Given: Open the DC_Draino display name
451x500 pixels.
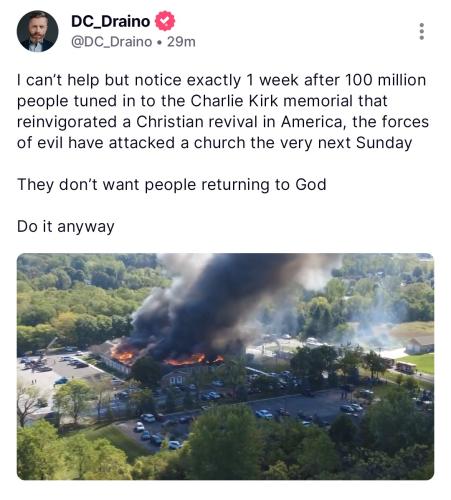Looking at the screenshot, I should 110,21.
